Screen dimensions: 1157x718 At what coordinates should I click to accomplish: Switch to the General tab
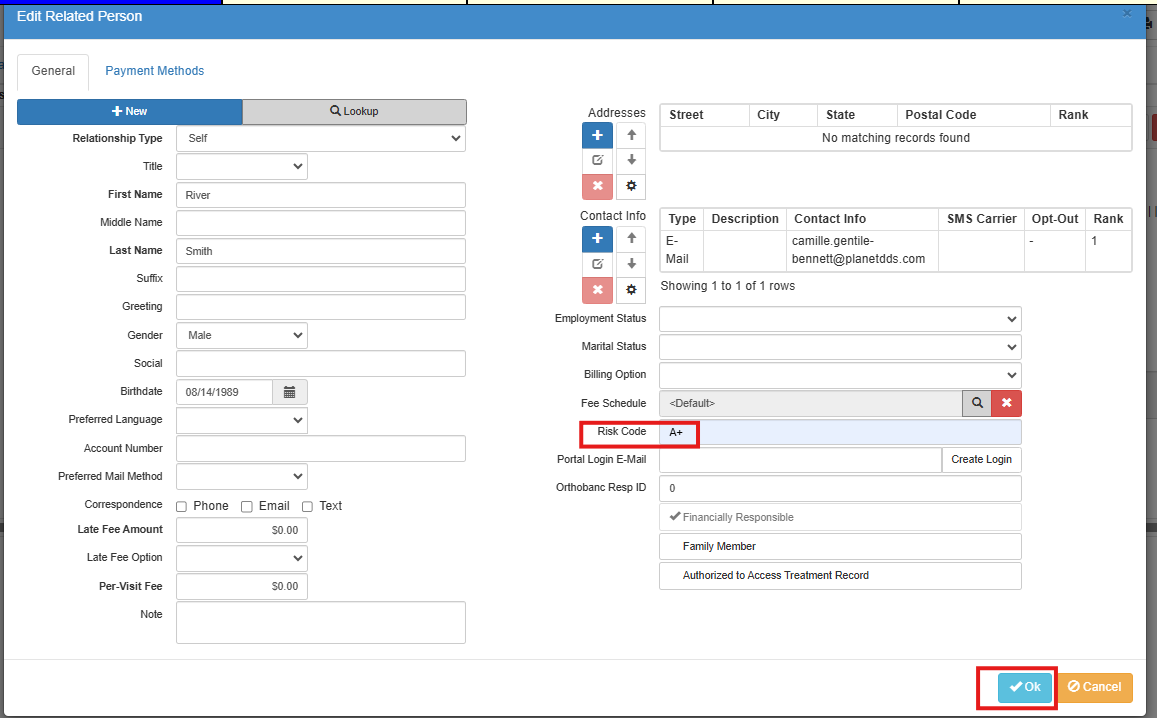tap(53, 72)
